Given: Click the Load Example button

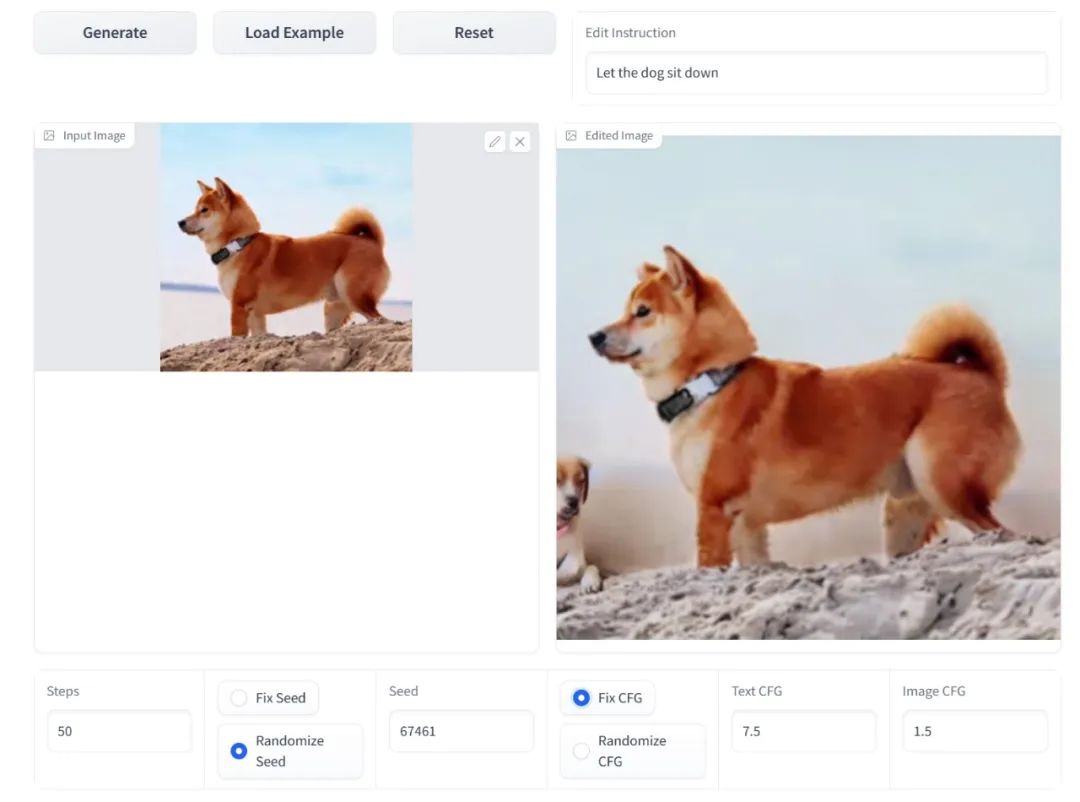Looking at the screenshot, I should 294,33.
